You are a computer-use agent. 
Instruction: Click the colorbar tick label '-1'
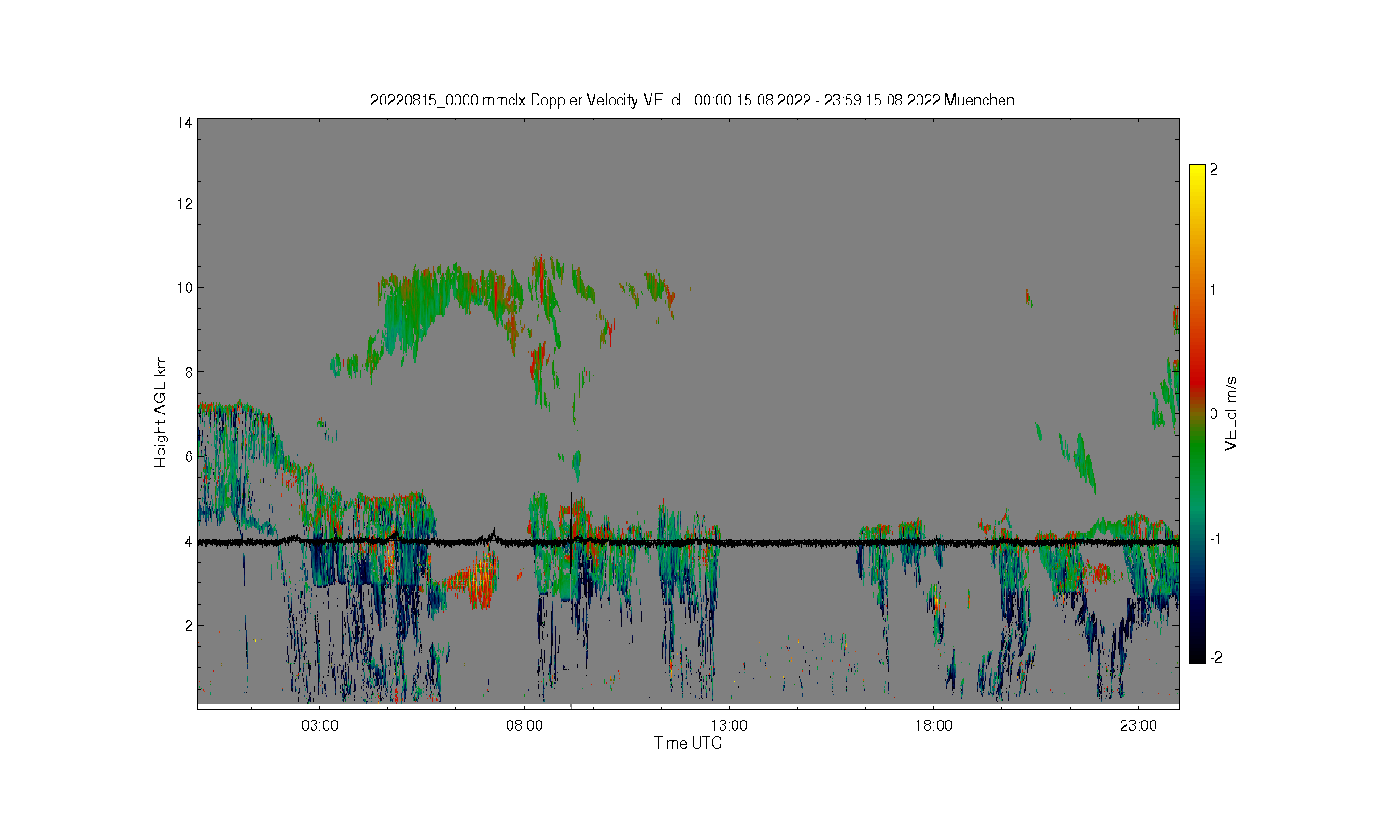pyautogui.click(x=1216, y=539)
